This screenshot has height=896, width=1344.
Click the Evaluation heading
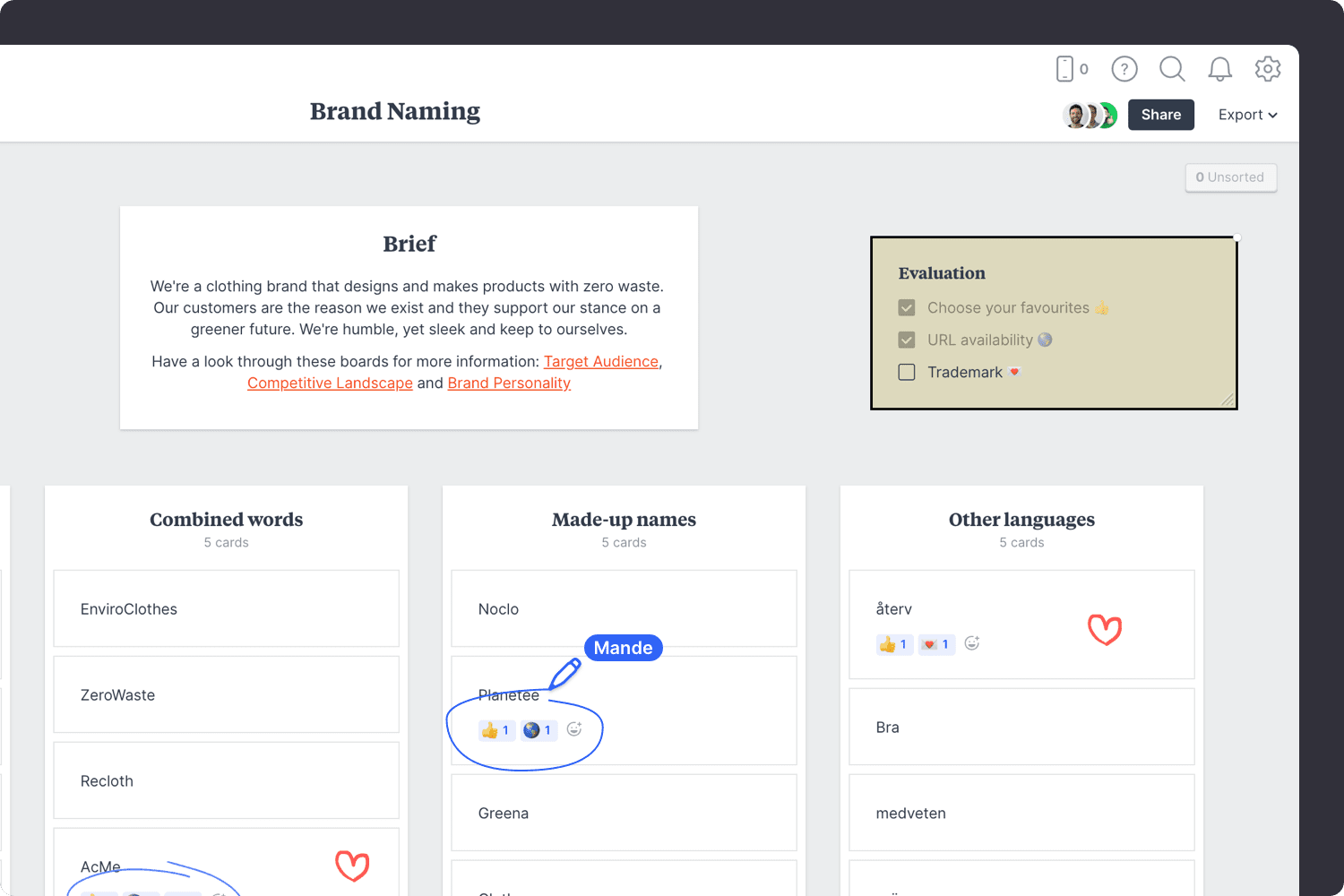[942, 273]
